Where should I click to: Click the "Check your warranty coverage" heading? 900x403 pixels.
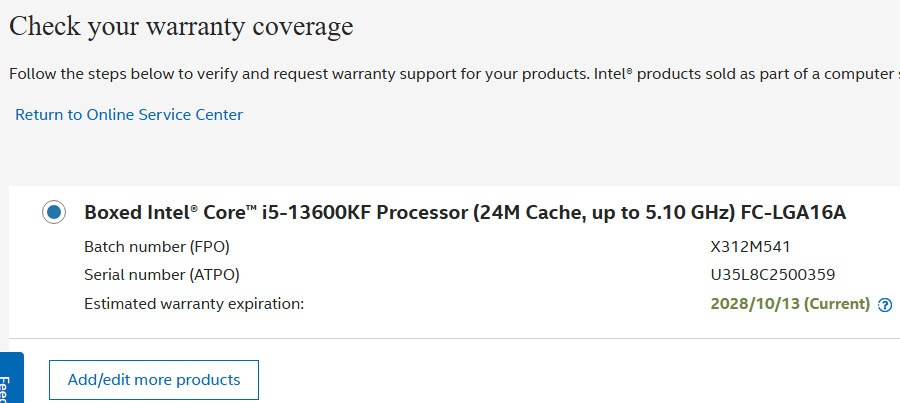tap(181, 26)
